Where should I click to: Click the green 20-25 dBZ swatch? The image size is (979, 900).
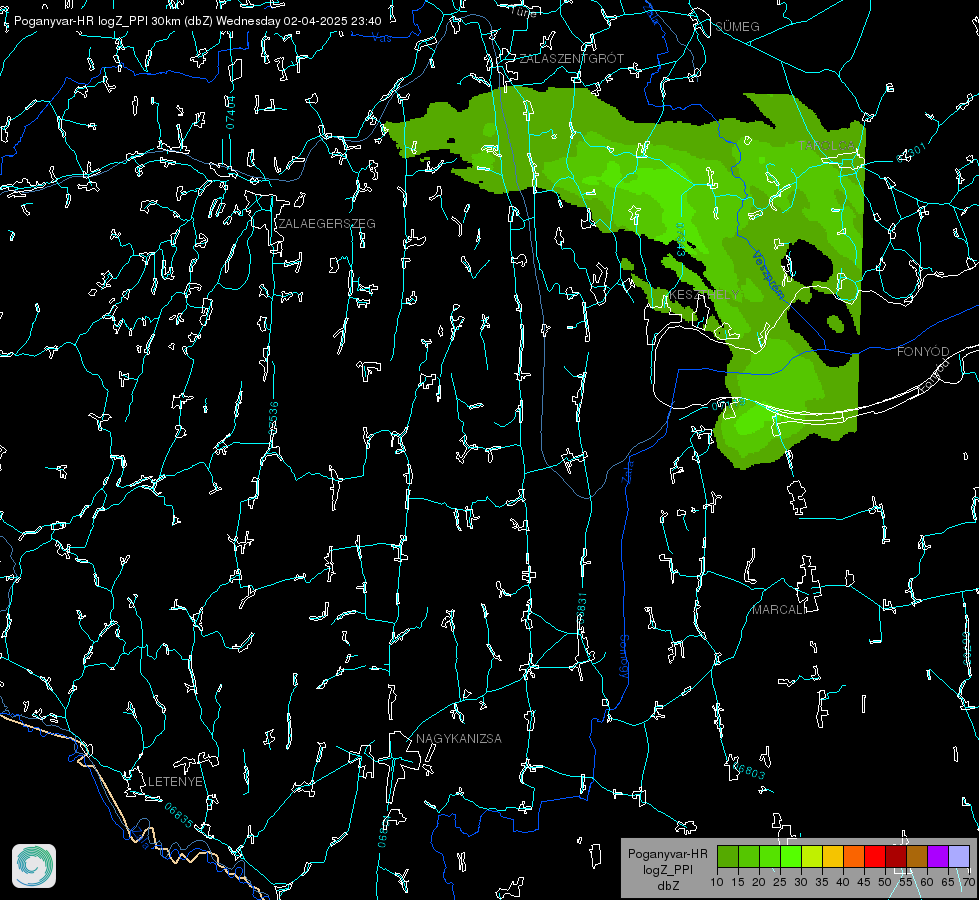pos(770,856)
